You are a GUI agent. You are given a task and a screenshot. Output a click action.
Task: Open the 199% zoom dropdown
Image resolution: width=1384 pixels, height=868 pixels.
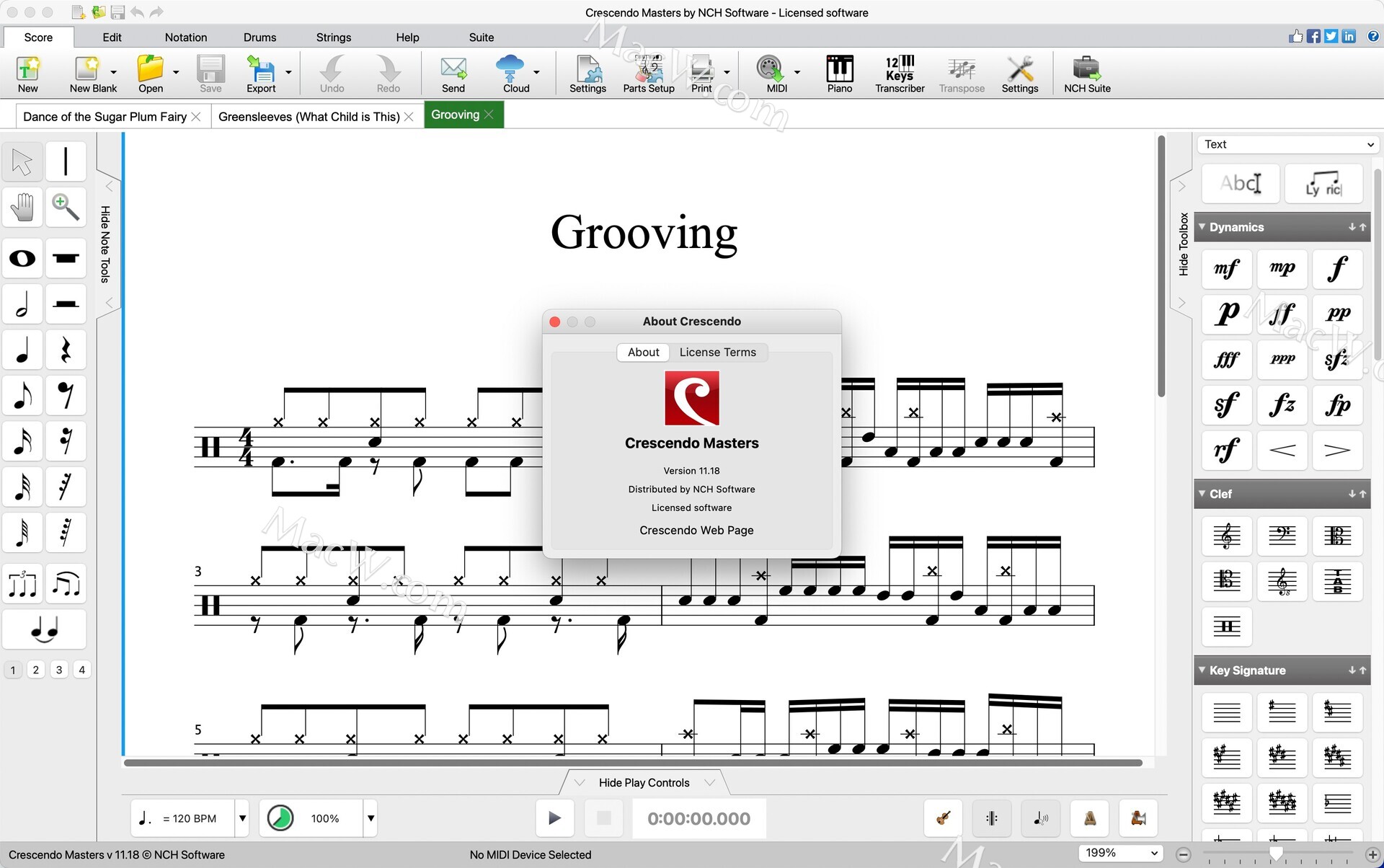click(x=1121, y=853)
